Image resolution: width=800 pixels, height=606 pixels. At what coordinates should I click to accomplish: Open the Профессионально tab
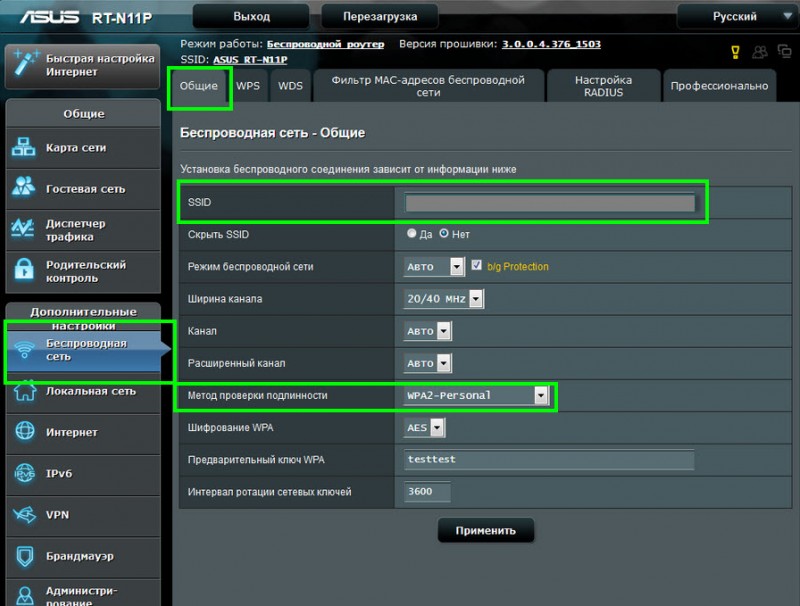click(x=719, y=86)
